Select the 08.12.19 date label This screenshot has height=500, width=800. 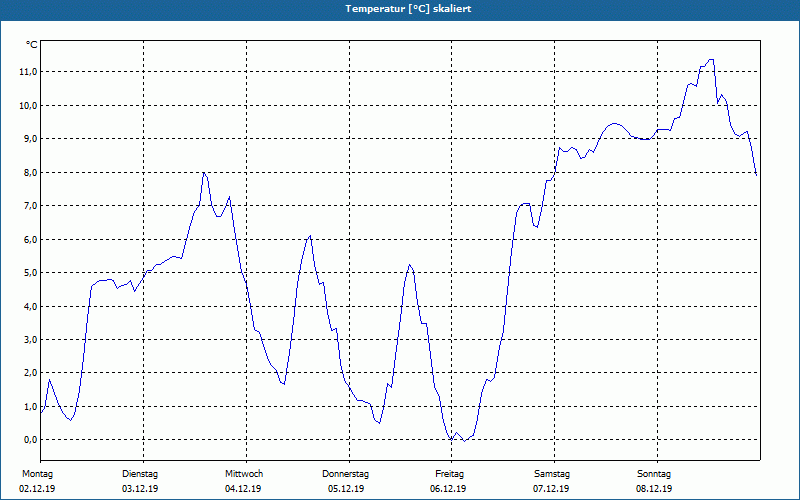pyautogui.click(x=654, y=489)
